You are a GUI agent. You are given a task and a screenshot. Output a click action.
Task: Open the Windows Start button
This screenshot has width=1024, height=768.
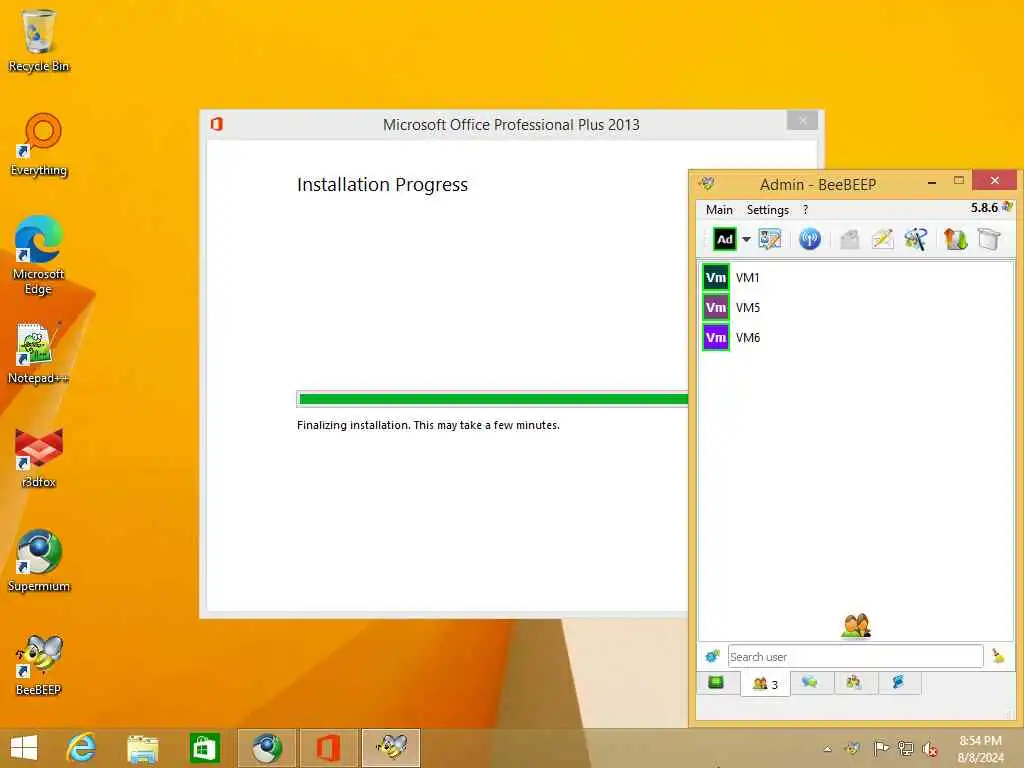coord(24,748)
